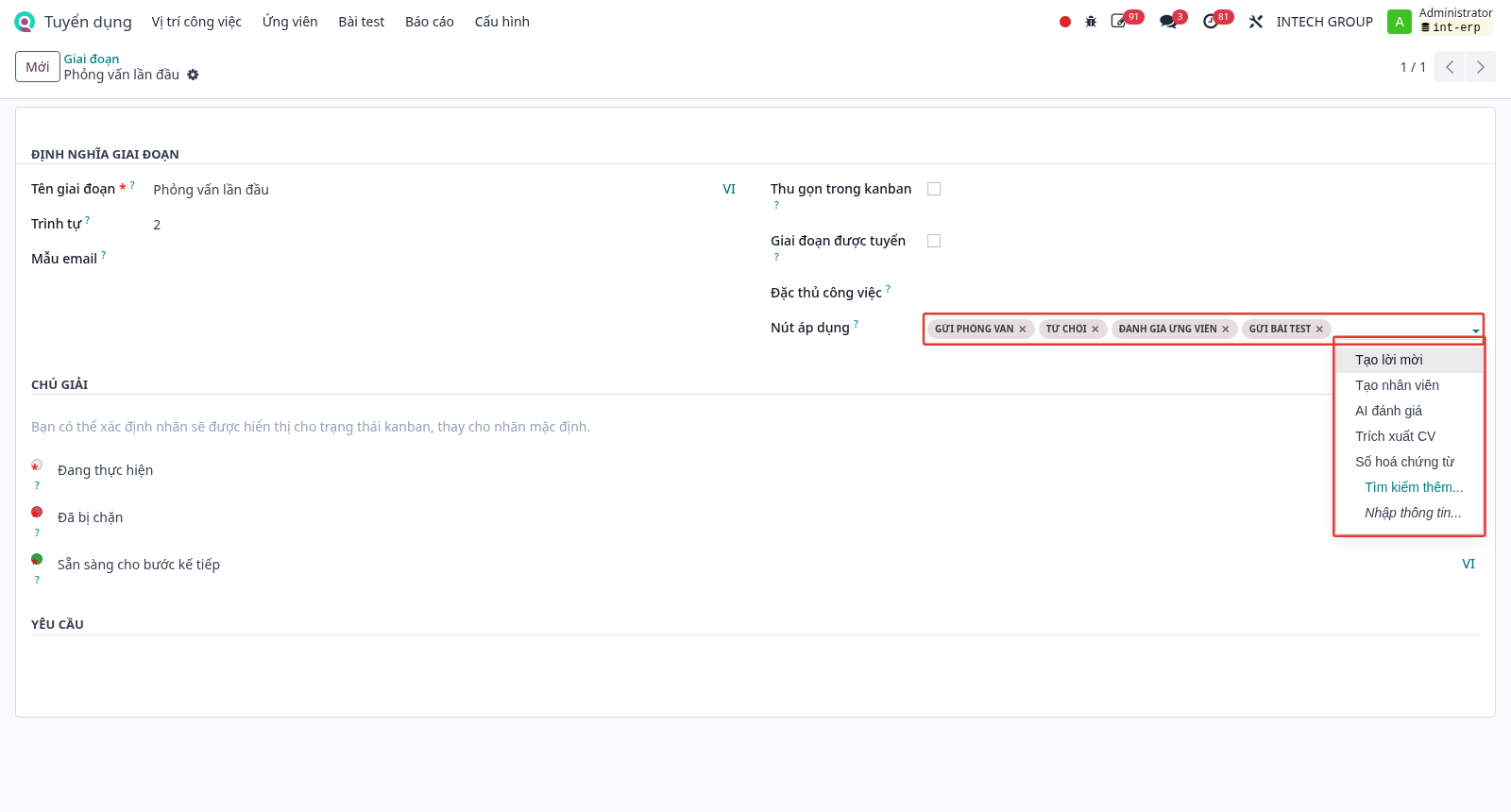Image resolution: width=1511 pixels, height=812 pixels.
Task: Open the Cấu hình menu
Action: coord(501,22)
